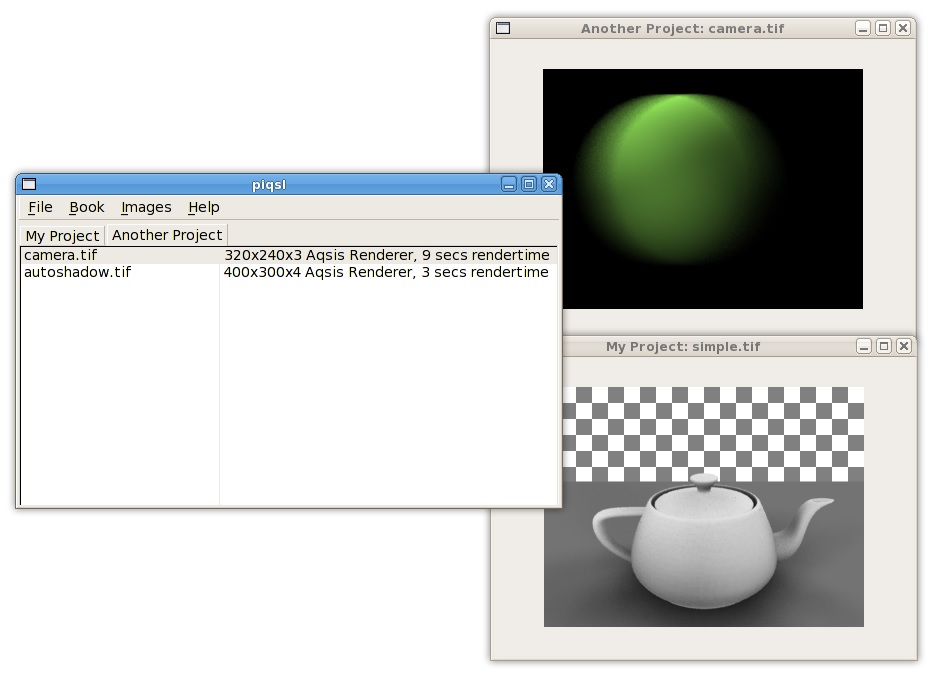This screenshot has height=676, width=932.
Task: Minimize the Another Project: camera.tif window
Action: pos(862,28)
